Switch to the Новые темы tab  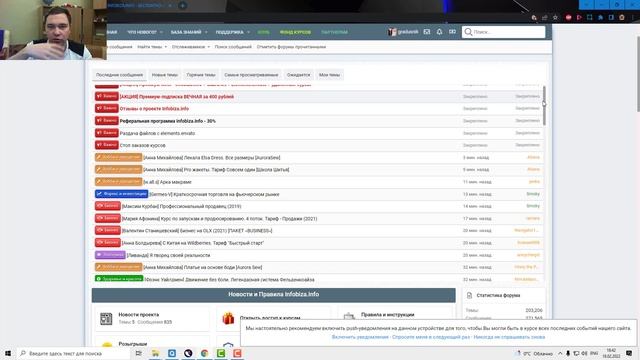[x=164, y=75]
